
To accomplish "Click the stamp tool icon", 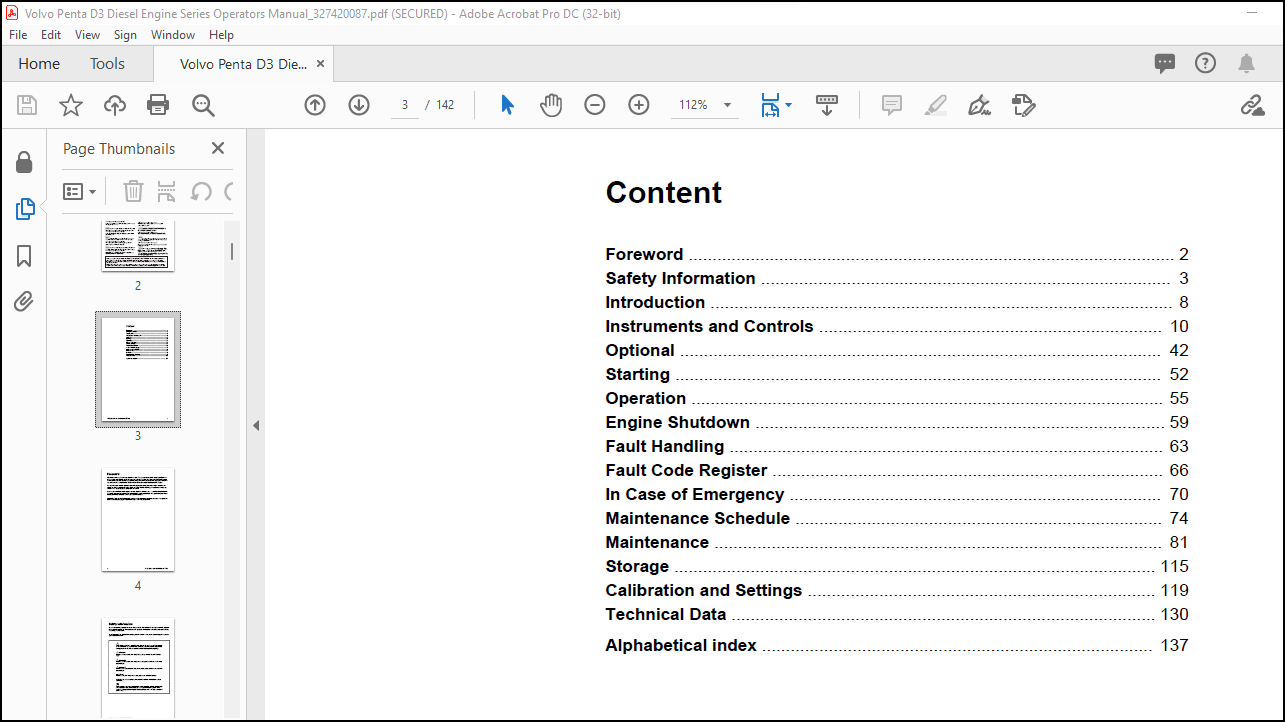I will tap(1024, 105).
